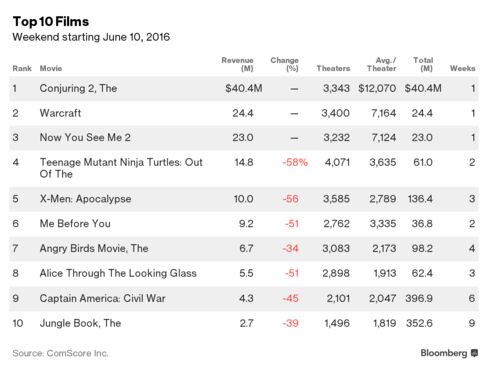Select the Rank column header
This screenshot has height=371, width=488.
pyautogui.click(x=22, y=68)
